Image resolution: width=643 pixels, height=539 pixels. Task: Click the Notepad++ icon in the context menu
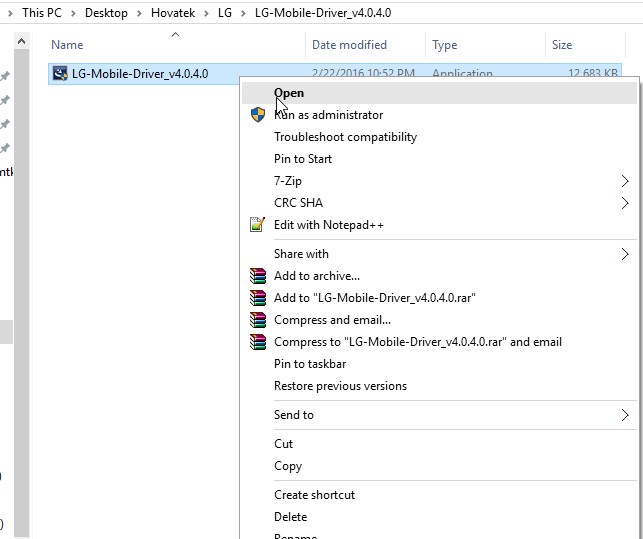pos(258,225)
